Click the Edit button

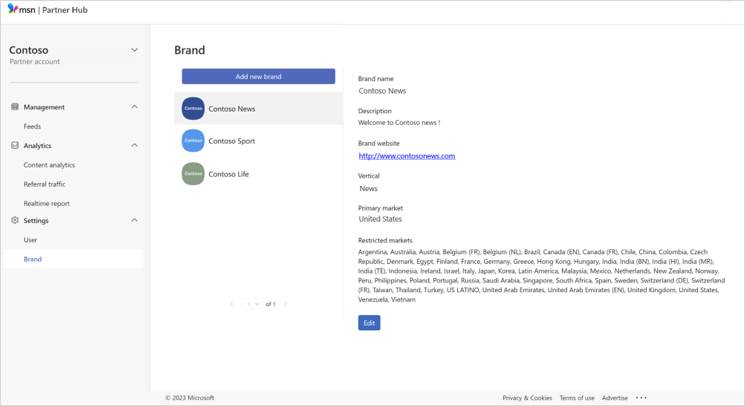tap(369, 323)
